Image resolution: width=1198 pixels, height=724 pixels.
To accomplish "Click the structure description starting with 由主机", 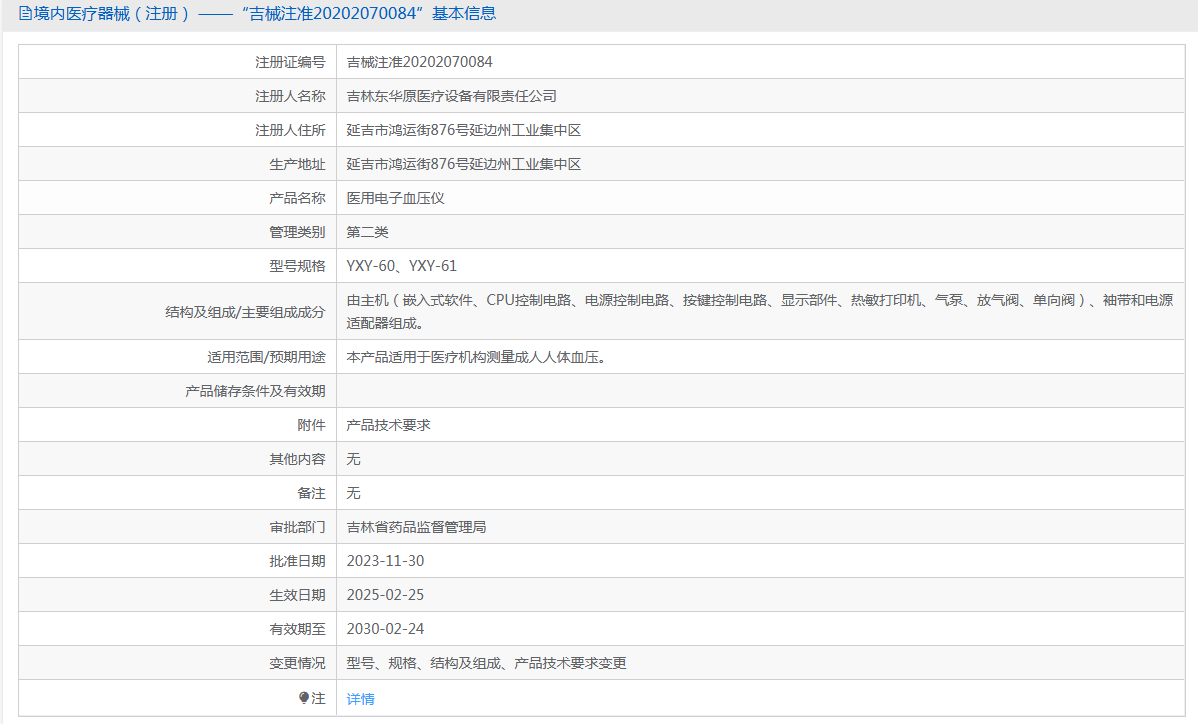I will coord(760,312).
